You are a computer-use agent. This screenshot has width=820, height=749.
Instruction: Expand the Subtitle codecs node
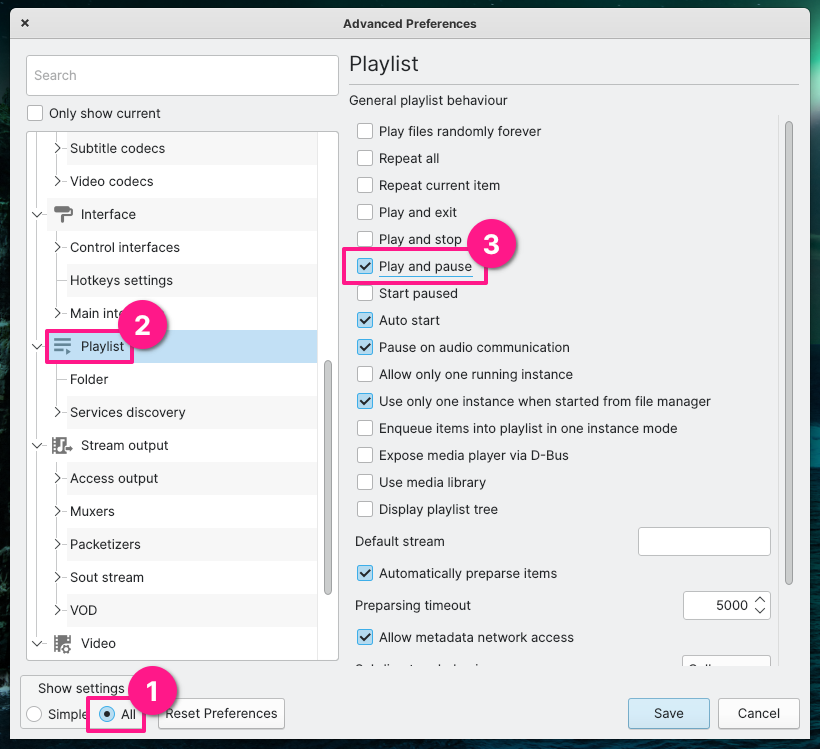click(58, 148)
